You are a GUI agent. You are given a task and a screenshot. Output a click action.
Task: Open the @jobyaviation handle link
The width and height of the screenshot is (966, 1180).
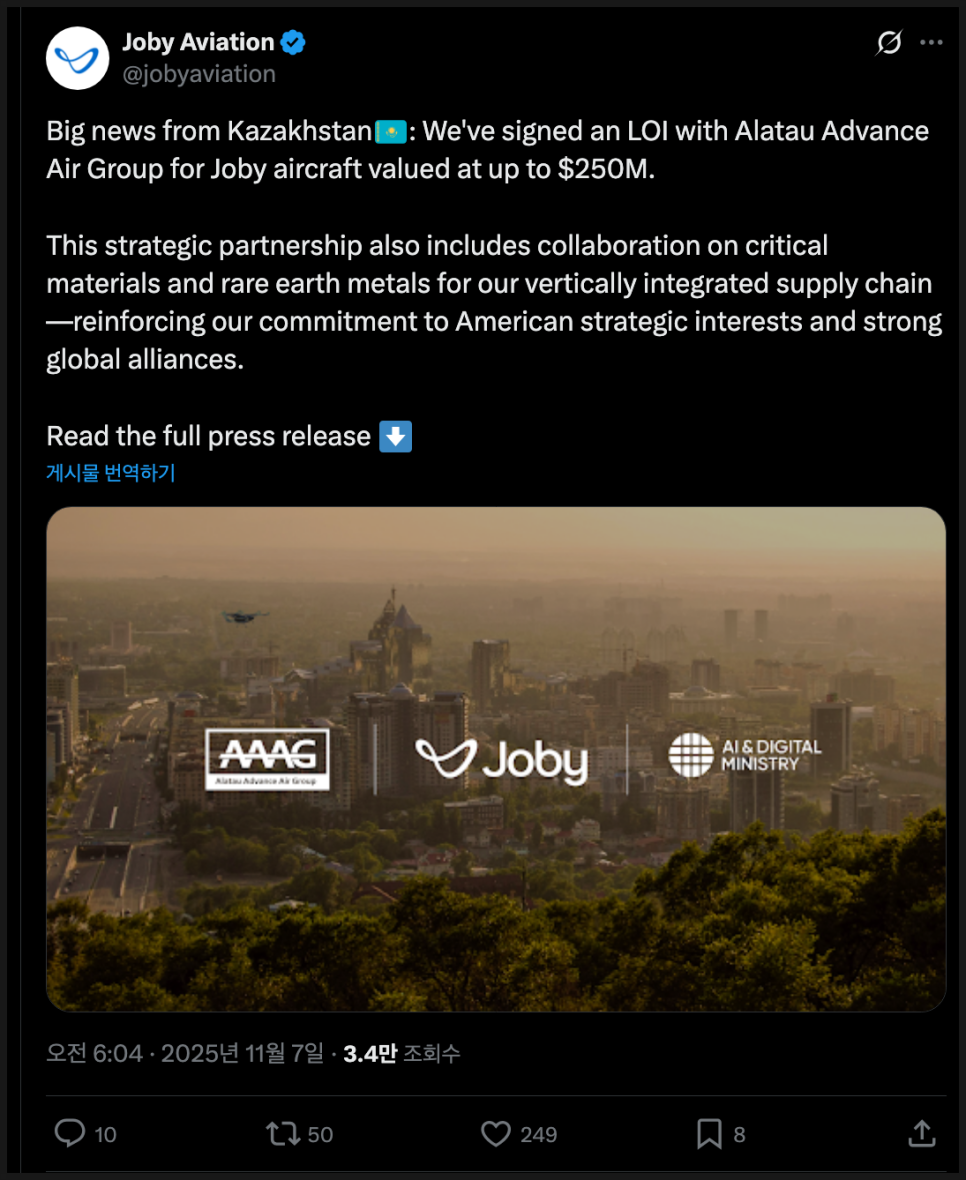(199, 74)
